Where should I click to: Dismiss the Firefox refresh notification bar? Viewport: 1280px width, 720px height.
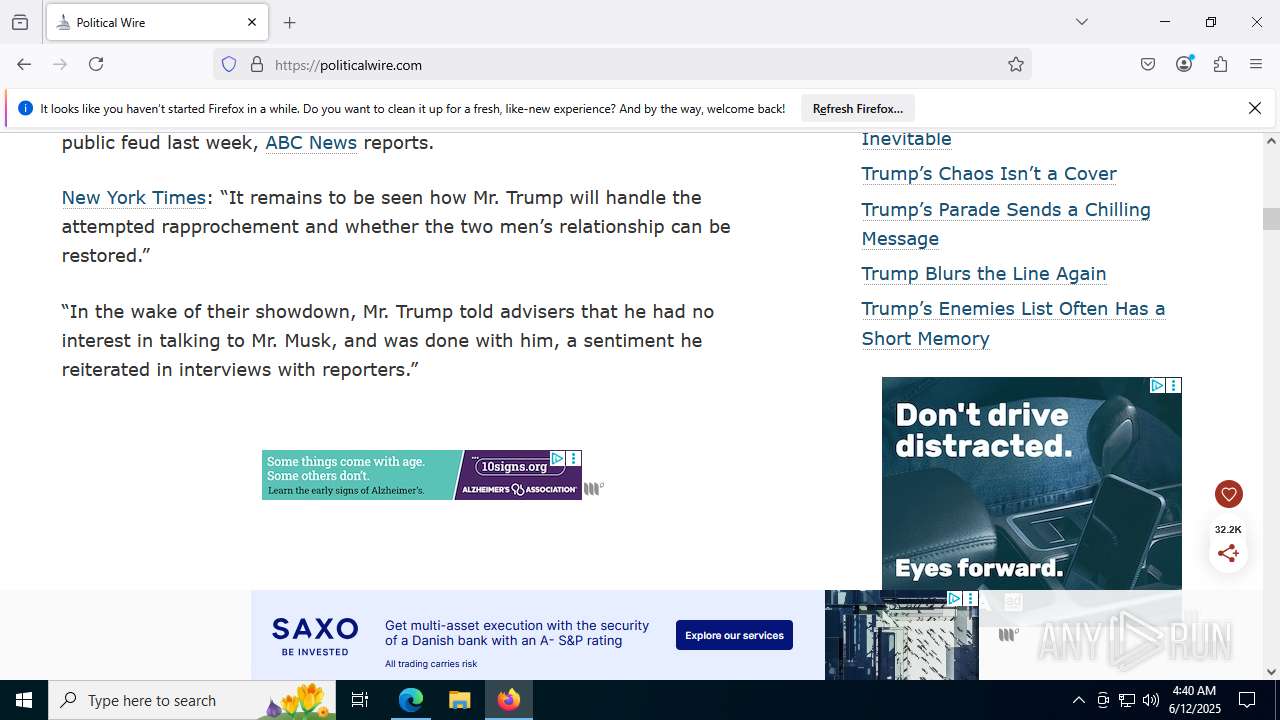(x=1255, y=108)
